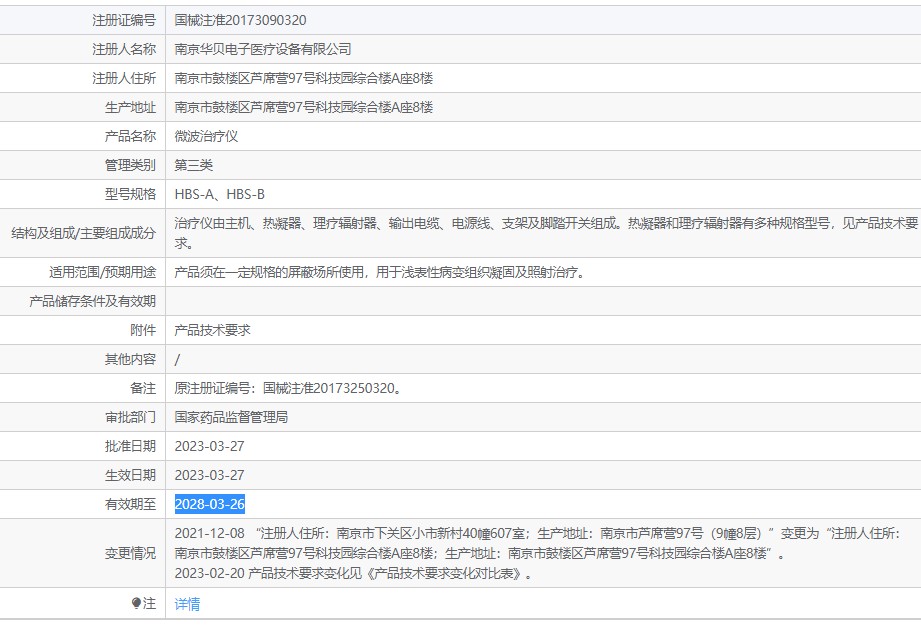Click the 适用范围/预期用途 description text
The image size is (921, 629).
[379, 272]
